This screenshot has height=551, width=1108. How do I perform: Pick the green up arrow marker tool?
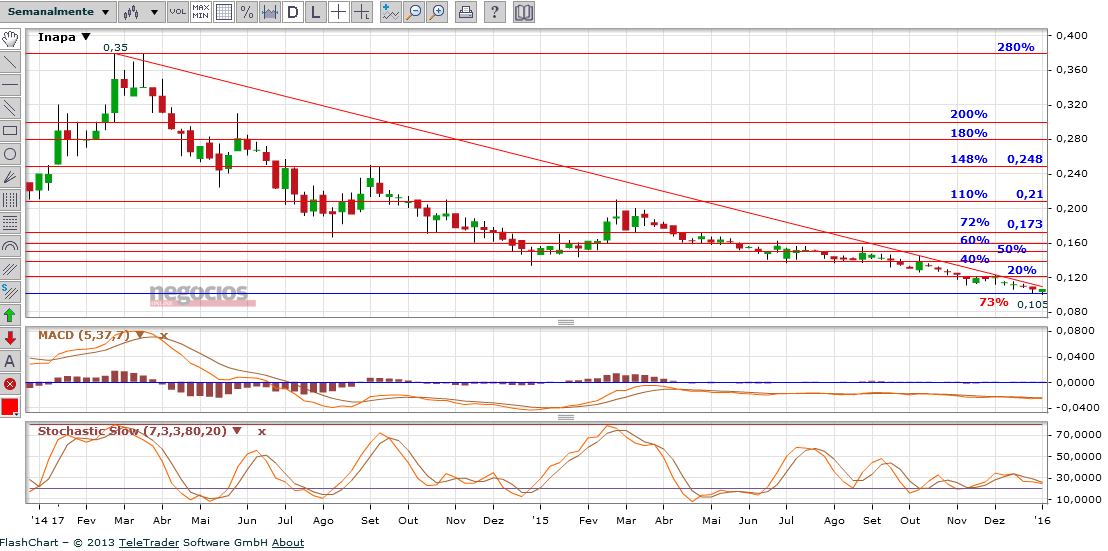tap(10, 315)
